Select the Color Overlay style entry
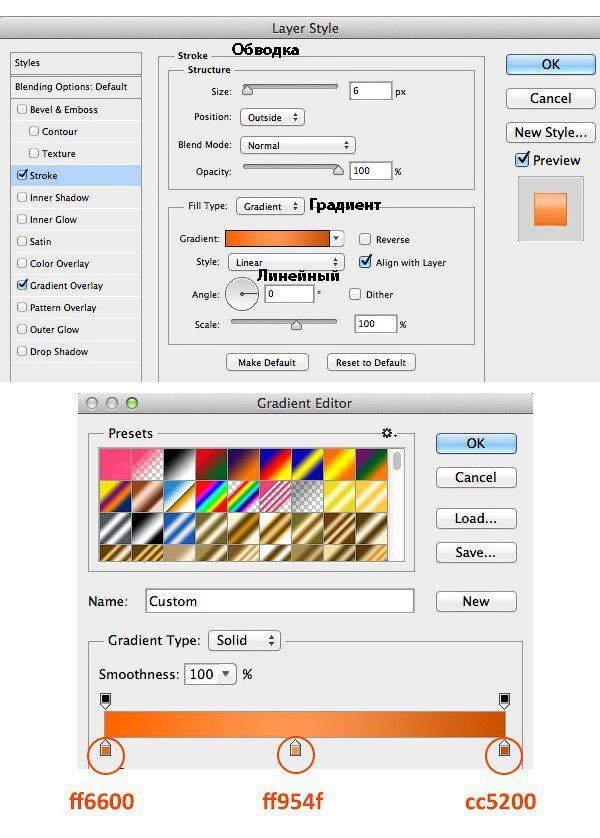600x838 pixels. [76, 263]
